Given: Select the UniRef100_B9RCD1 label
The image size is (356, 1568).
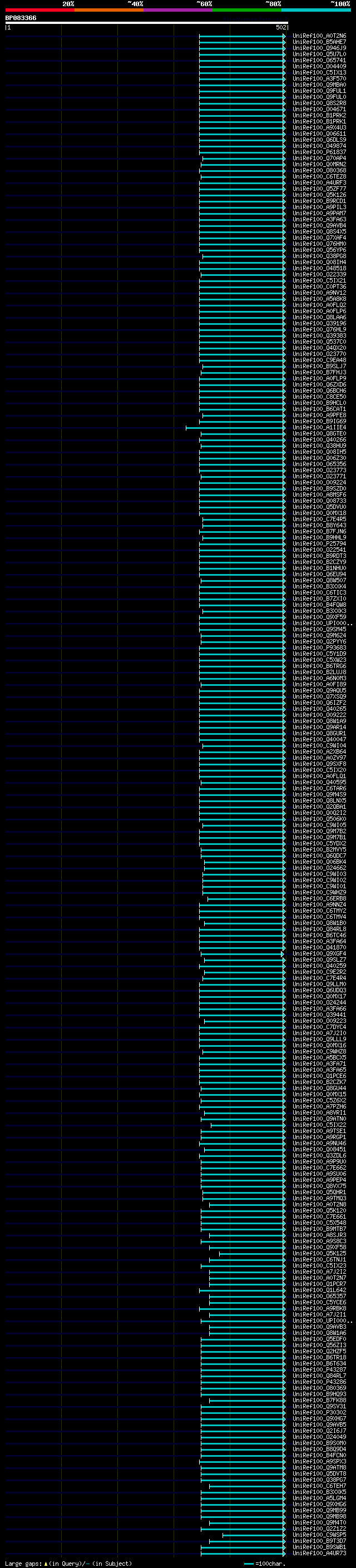Looking at the screenshot, I should coord(319,201).
